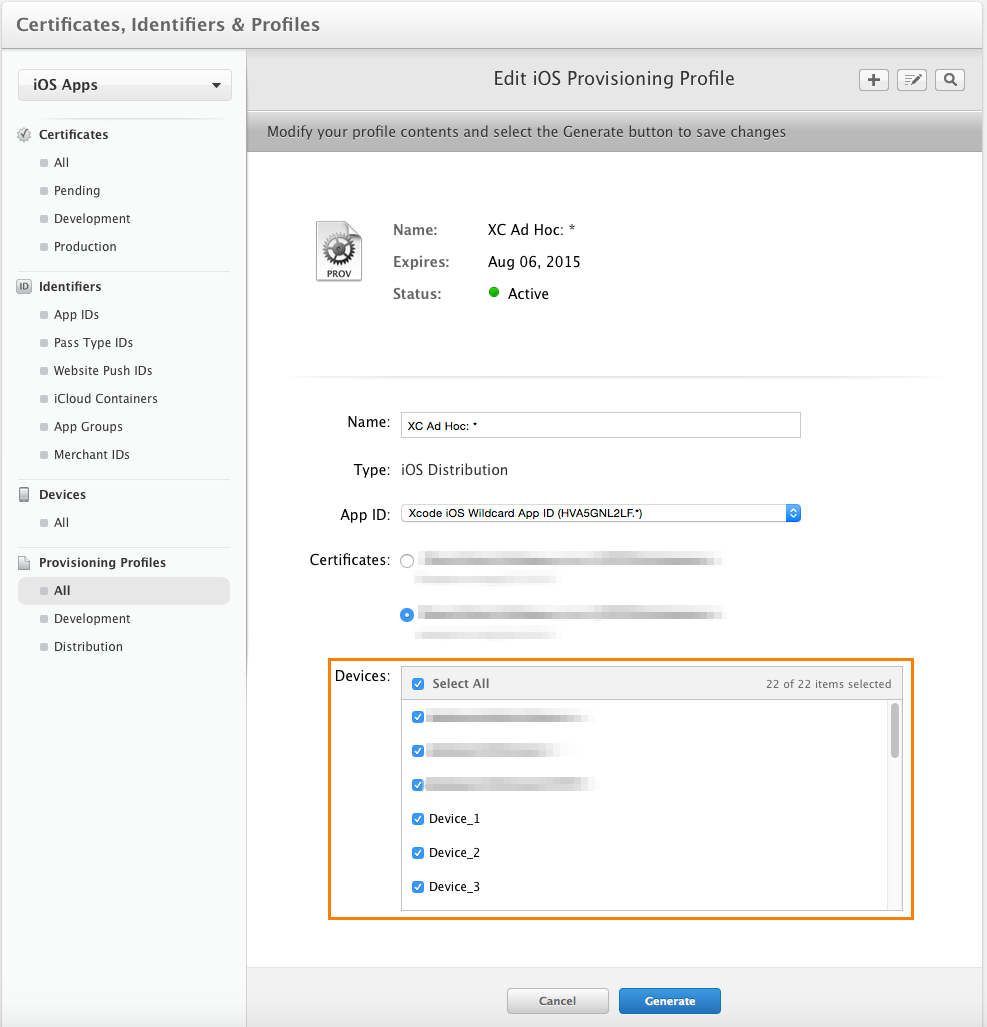
Task: Click the ID icon next to Identifiers
Action: click(23, 286)
